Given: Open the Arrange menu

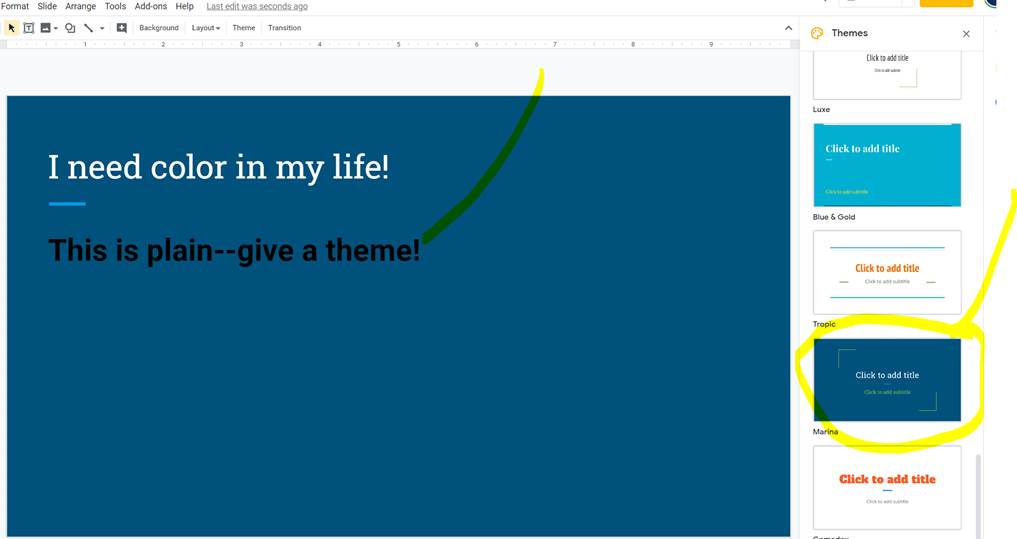Looking at the screenshot, I should coord(80,6).
